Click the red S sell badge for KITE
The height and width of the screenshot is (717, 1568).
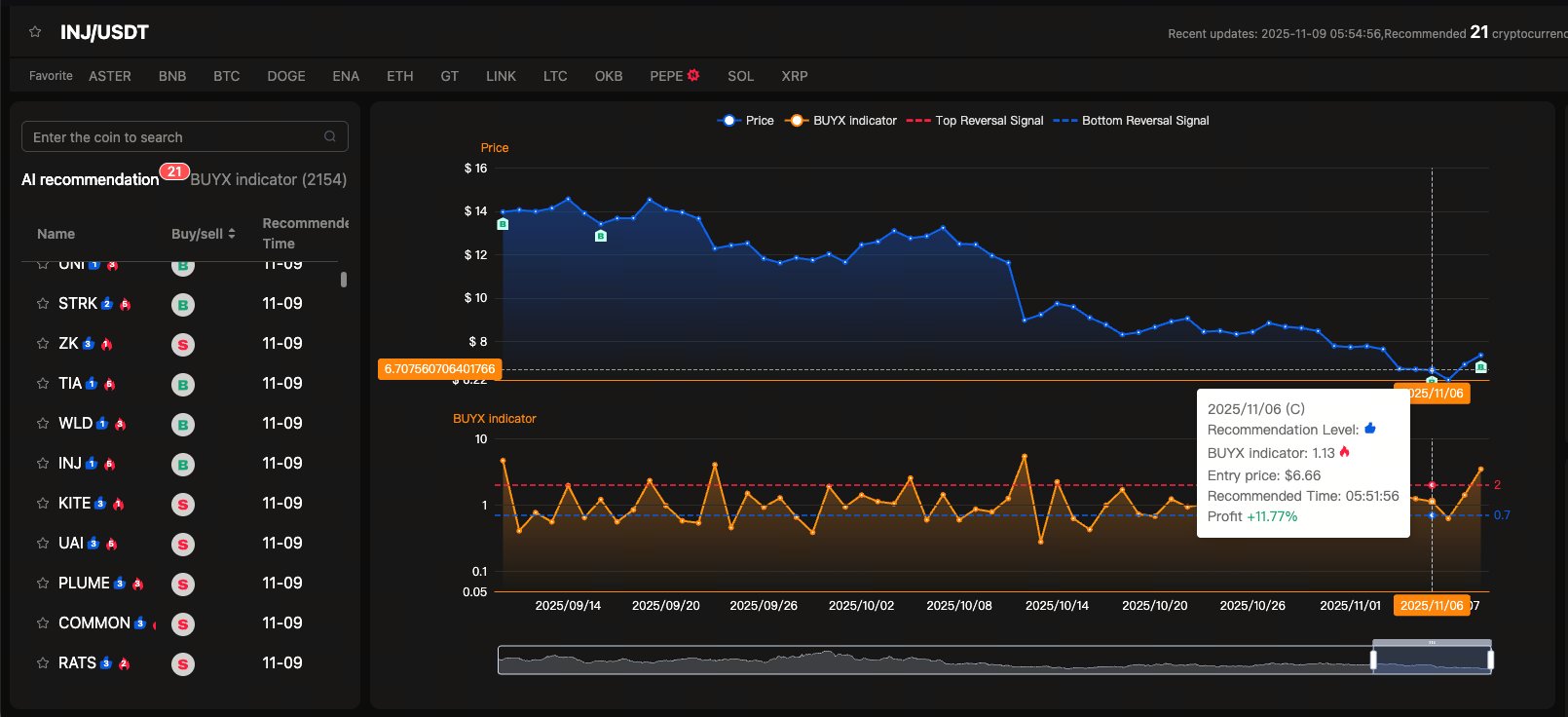(x=182, y=505)
